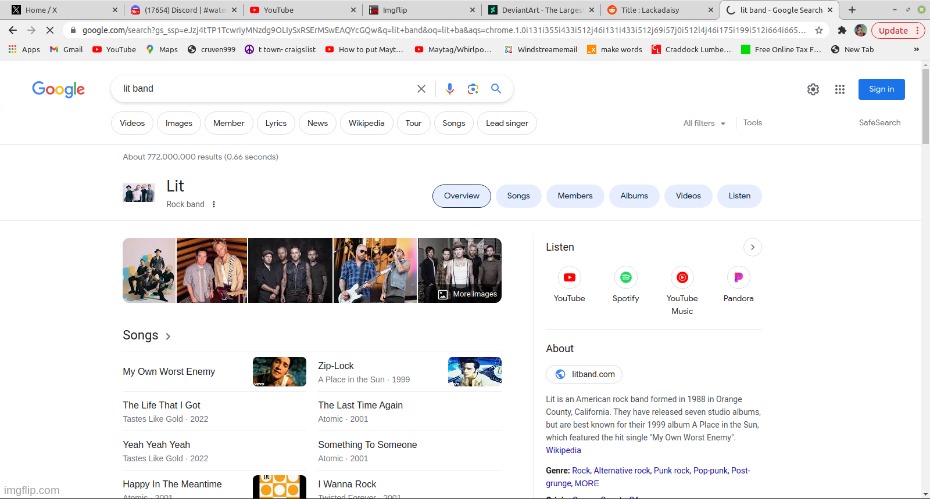Click the Sign in button
The image size is (930, 499).
(881, 89)
